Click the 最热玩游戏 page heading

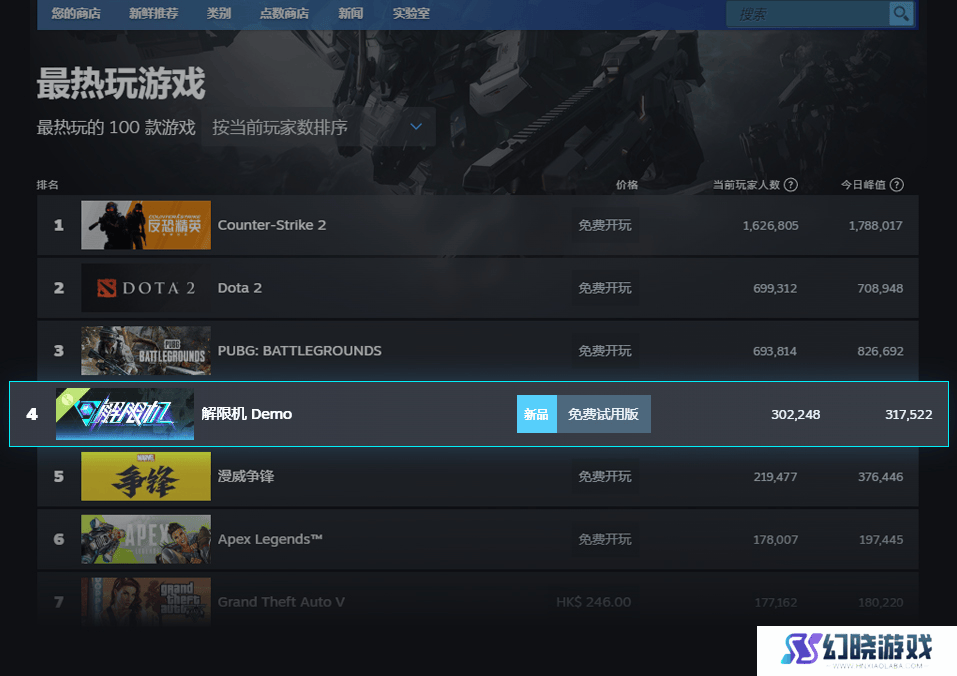[x=121, y=83]
